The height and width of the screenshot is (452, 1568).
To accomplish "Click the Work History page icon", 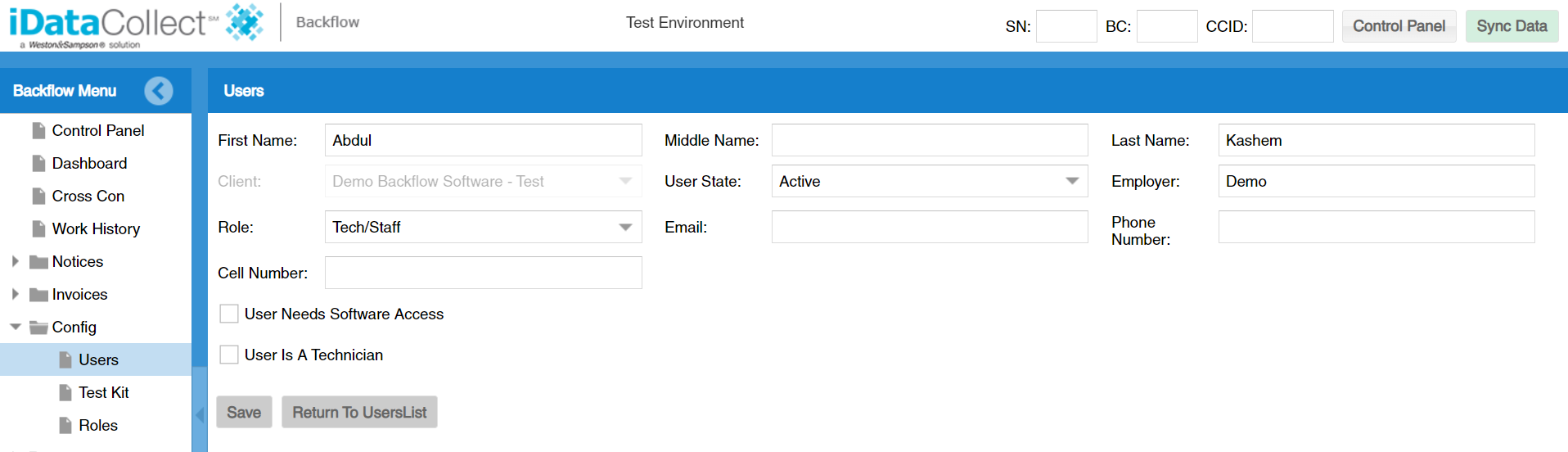I will (x=38, y=229).
